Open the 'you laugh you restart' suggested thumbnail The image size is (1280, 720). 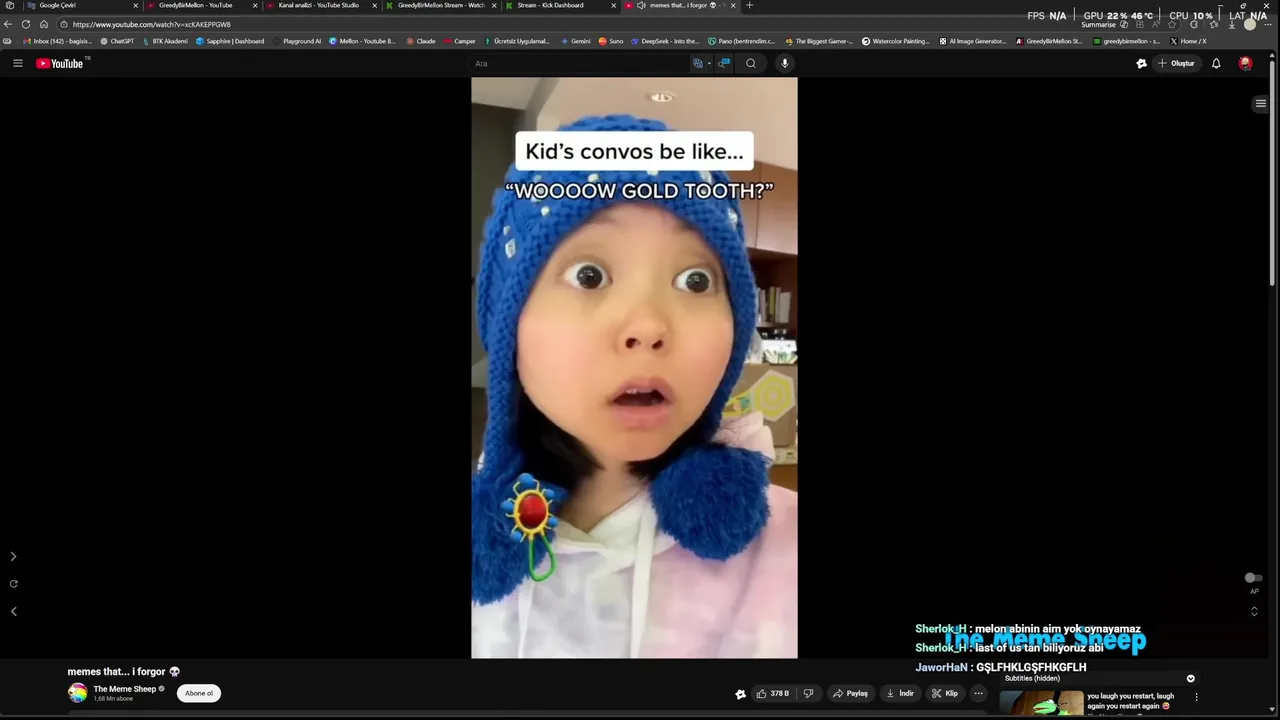point(1041,703)
